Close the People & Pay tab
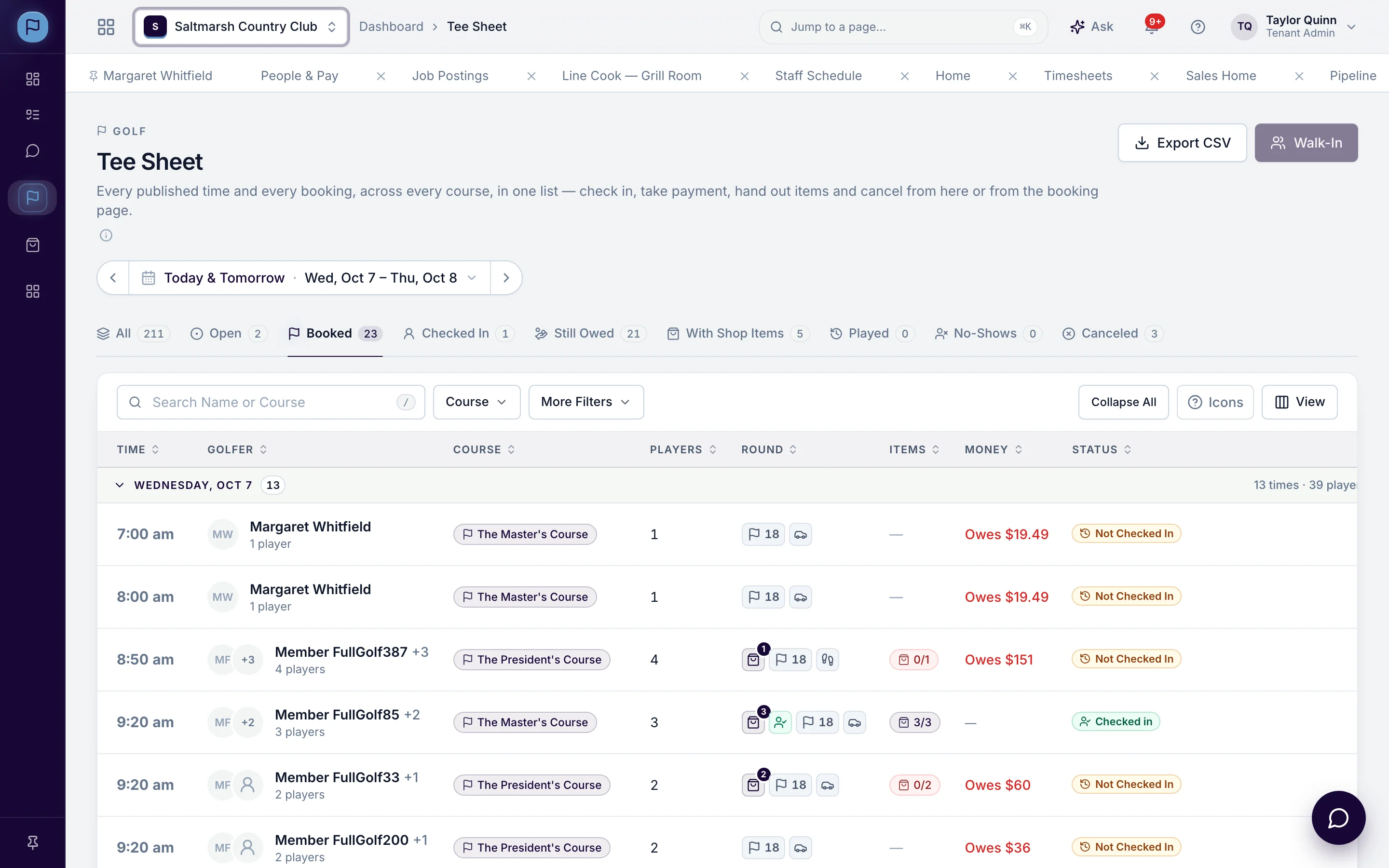Image resolution: width=1389 pixels, height=868 pixels. tap(381, 76)
